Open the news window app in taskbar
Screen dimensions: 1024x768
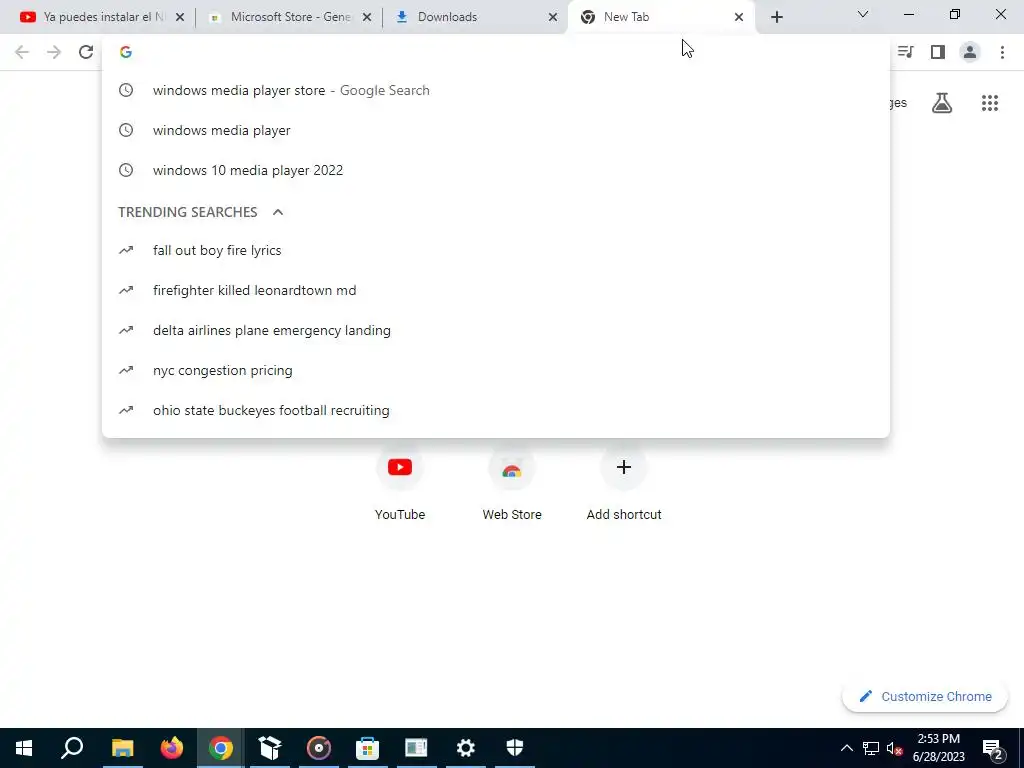click(x=417, y=748)
